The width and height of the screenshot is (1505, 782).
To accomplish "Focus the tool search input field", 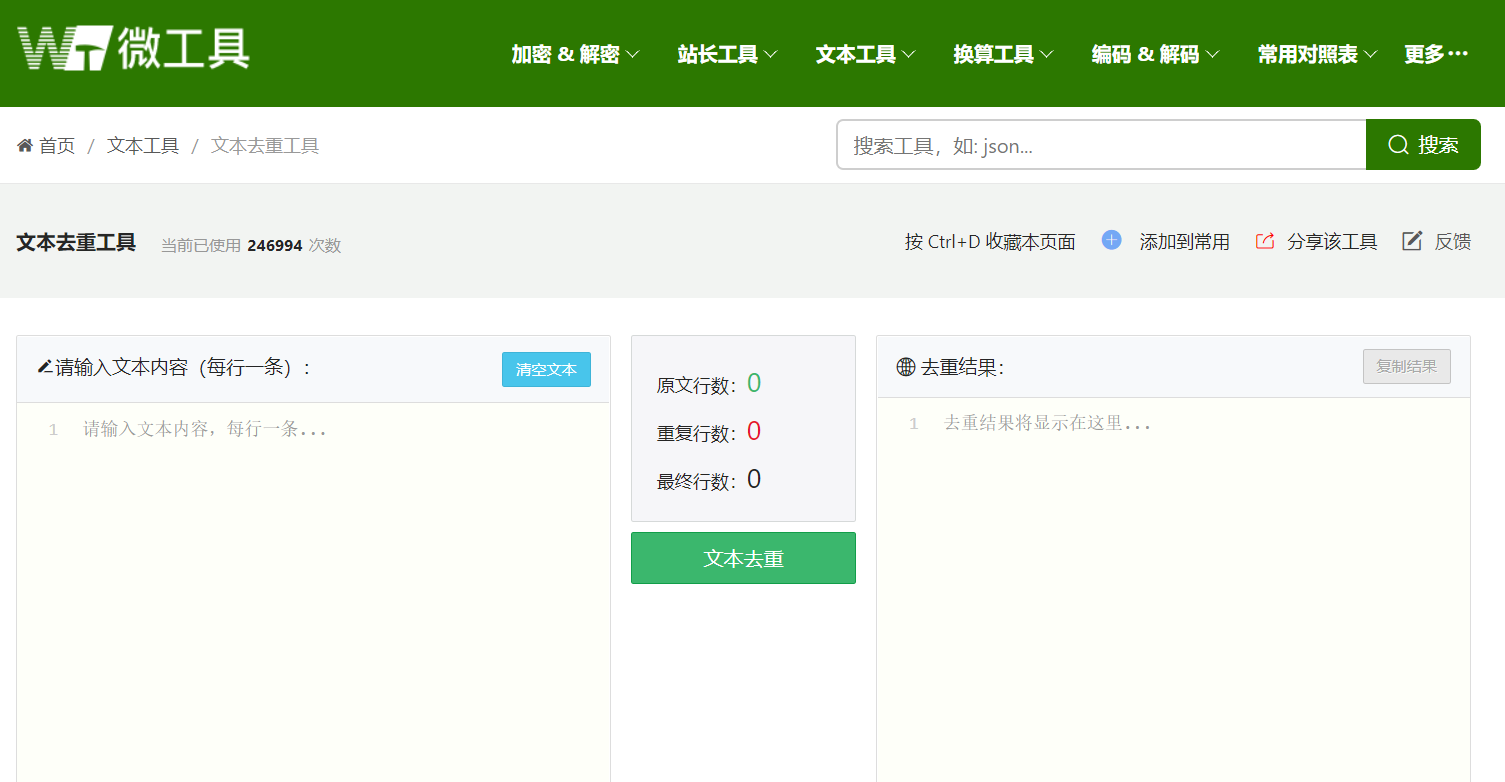I will pyautogui.click(x=1101, y=145).
